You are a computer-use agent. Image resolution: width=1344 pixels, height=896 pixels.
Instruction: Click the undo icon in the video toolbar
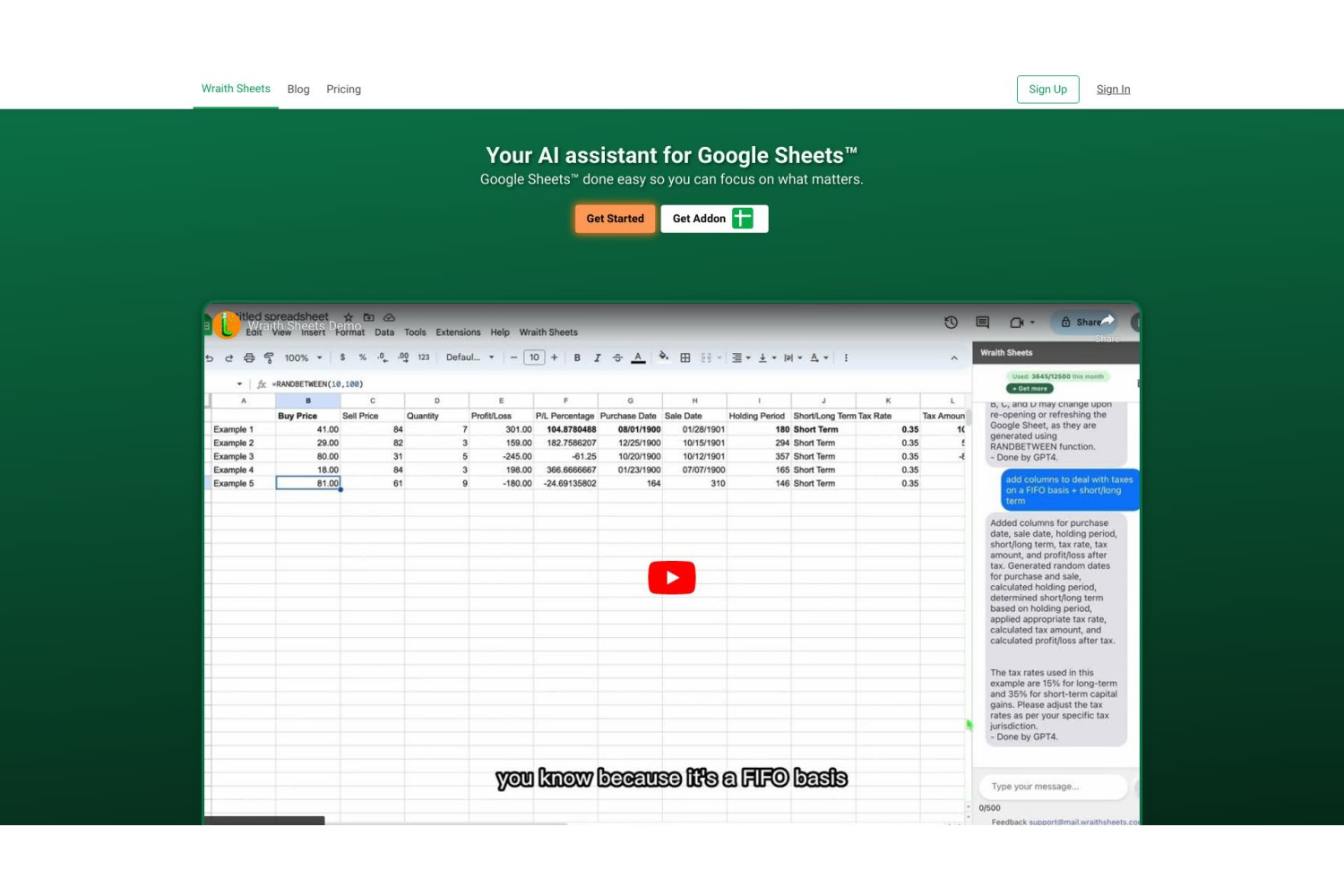pyautogui.click(x=210, y=358)
